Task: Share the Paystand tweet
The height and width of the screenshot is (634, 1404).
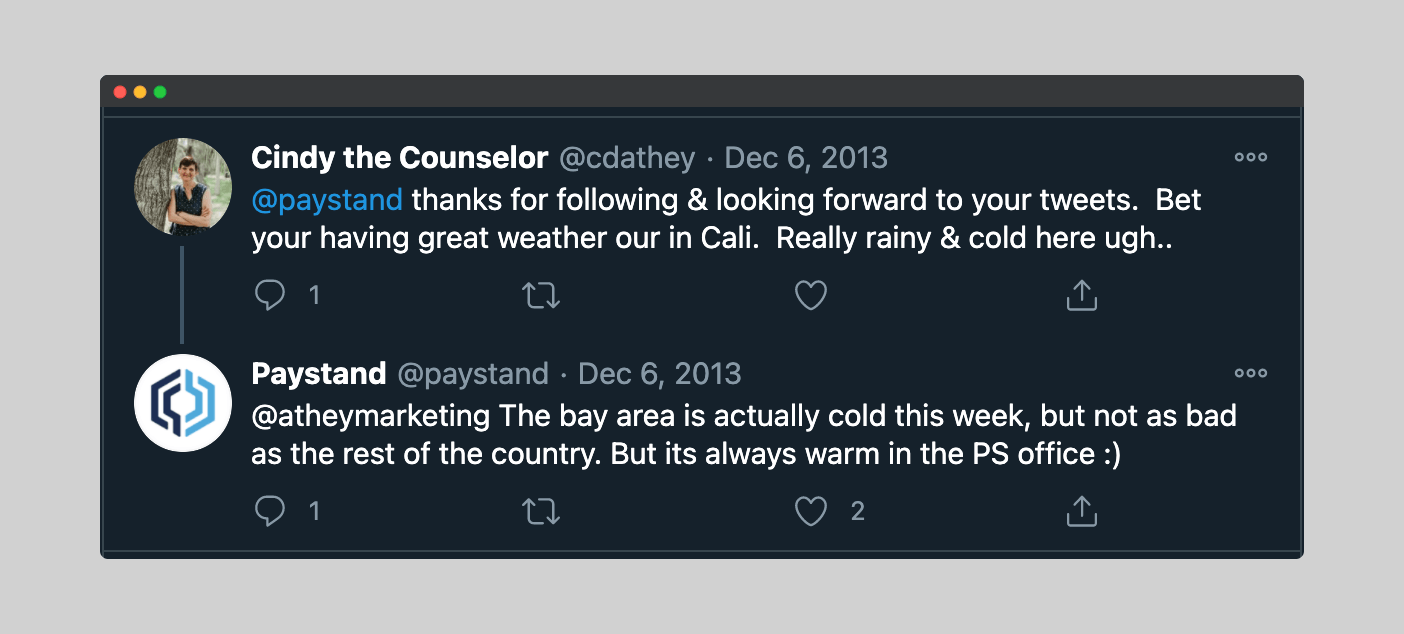Action: pos(1081,512)
